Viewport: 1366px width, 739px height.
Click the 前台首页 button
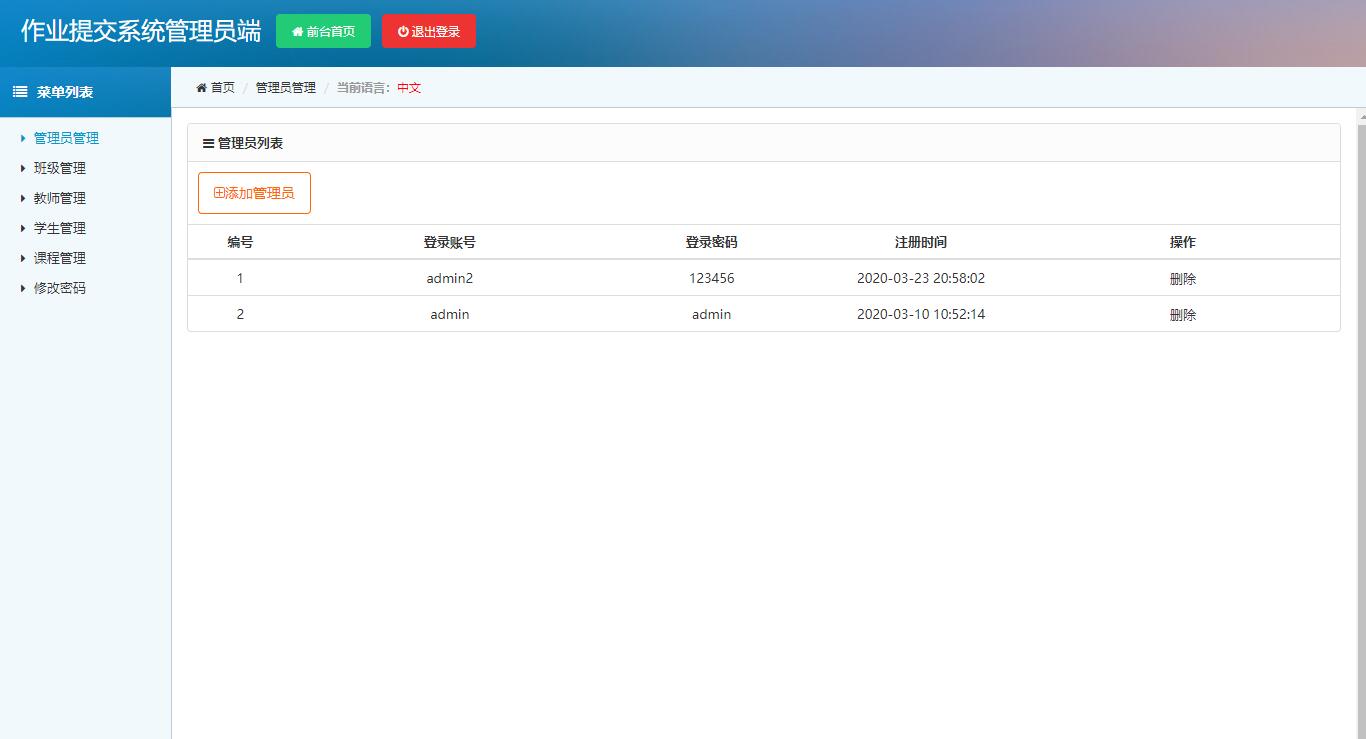pos(323,30)
